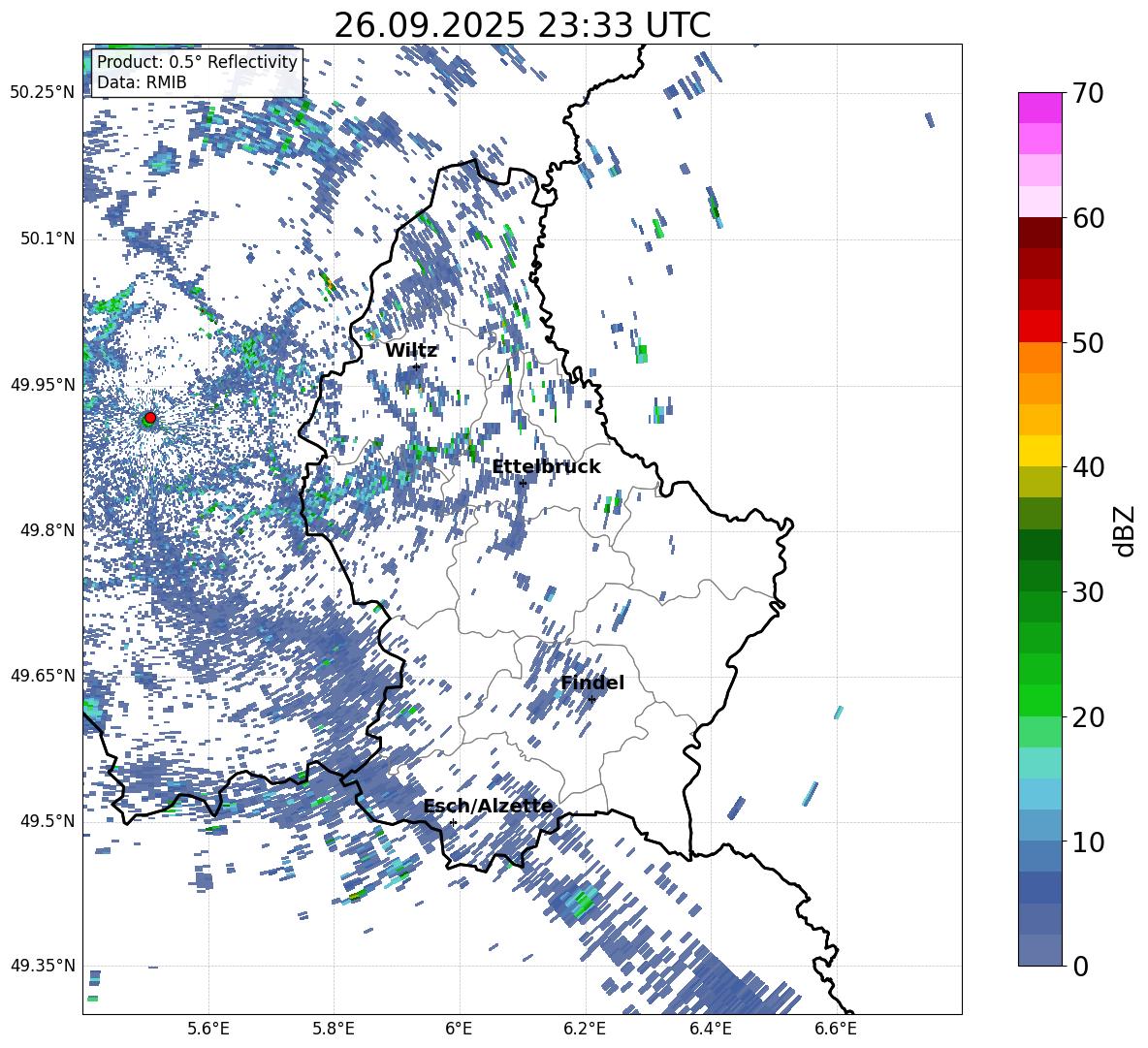The height and width of the screenshot is (1048, 1148).
Task: Click the red radar site marker
Action: tap(150, 418)
